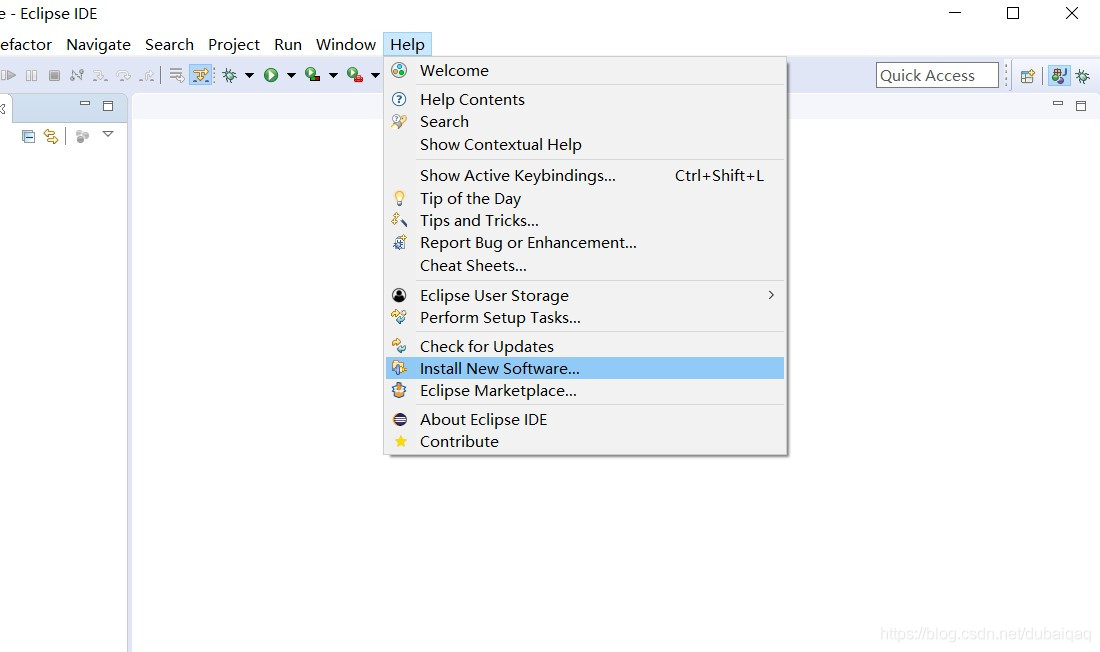Open the left view's View Menu triangle
This screenshot has height=652, width=1100.
[108, 133]
